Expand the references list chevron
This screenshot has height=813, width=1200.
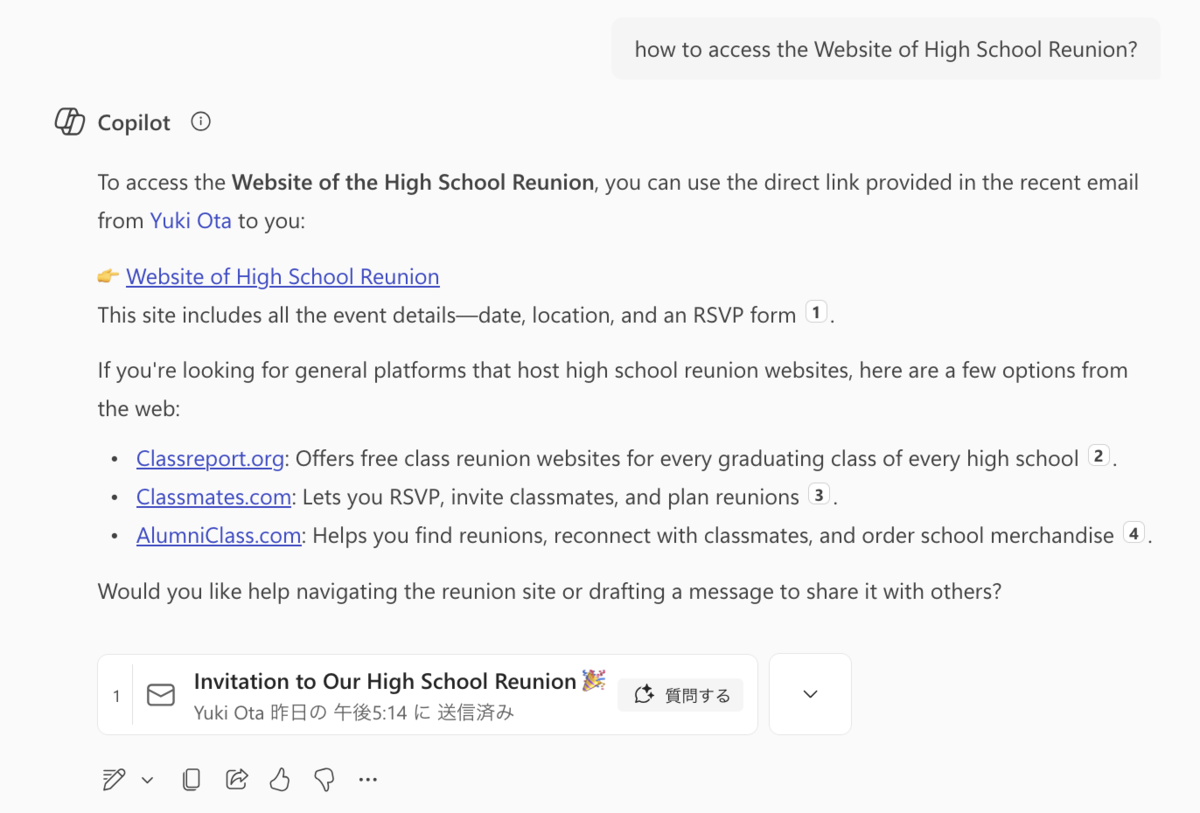click(810, 695)
